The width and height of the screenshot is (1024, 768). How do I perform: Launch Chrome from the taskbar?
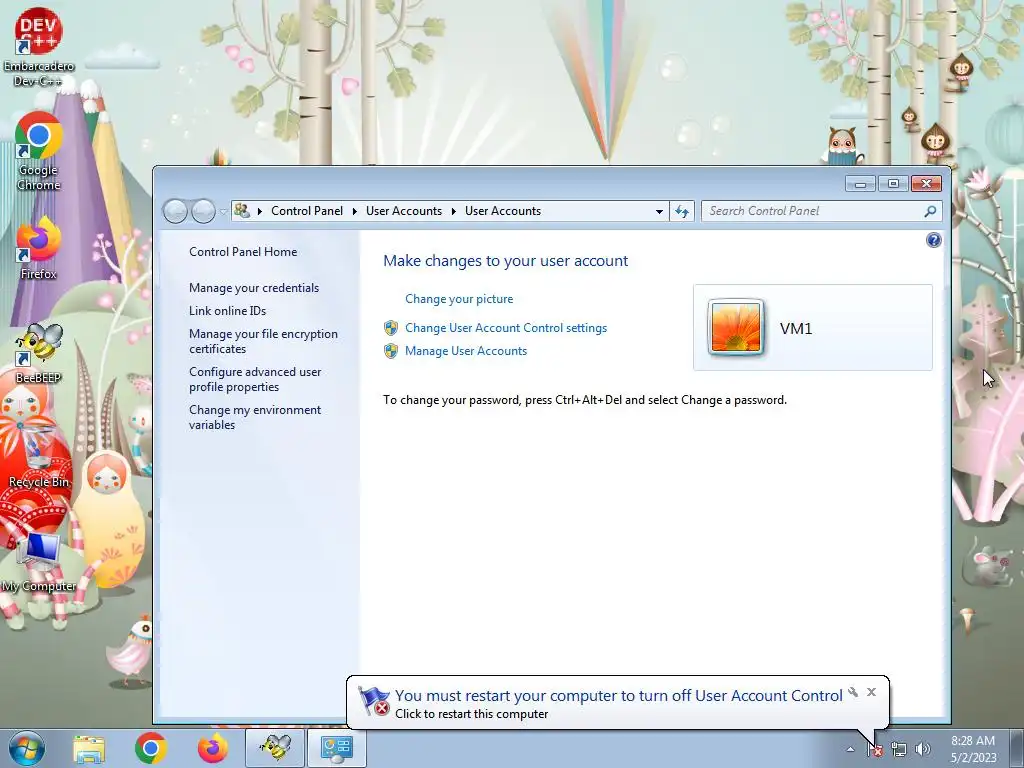[x=151, y=748]
